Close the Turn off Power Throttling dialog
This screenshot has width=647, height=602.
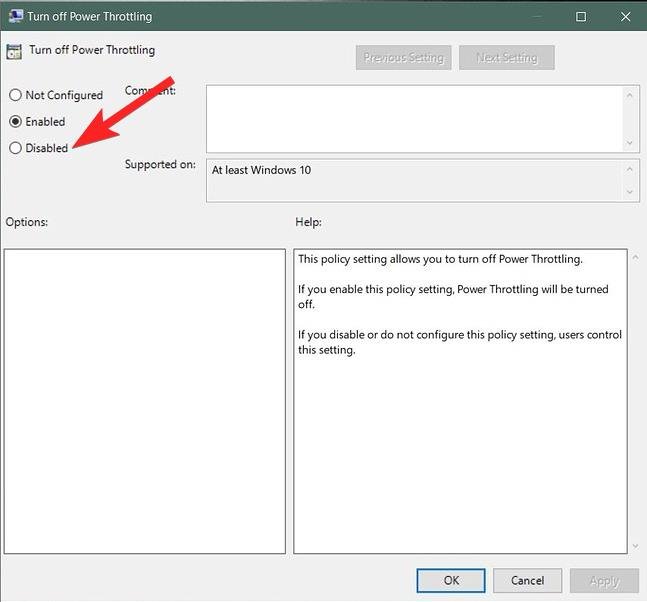[x=626, y=17]
